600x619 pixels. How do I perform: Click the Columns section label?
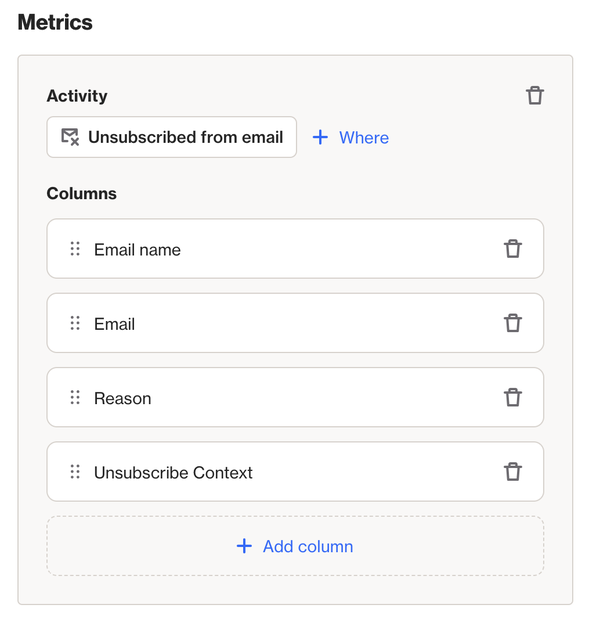[x=82, y=193]
